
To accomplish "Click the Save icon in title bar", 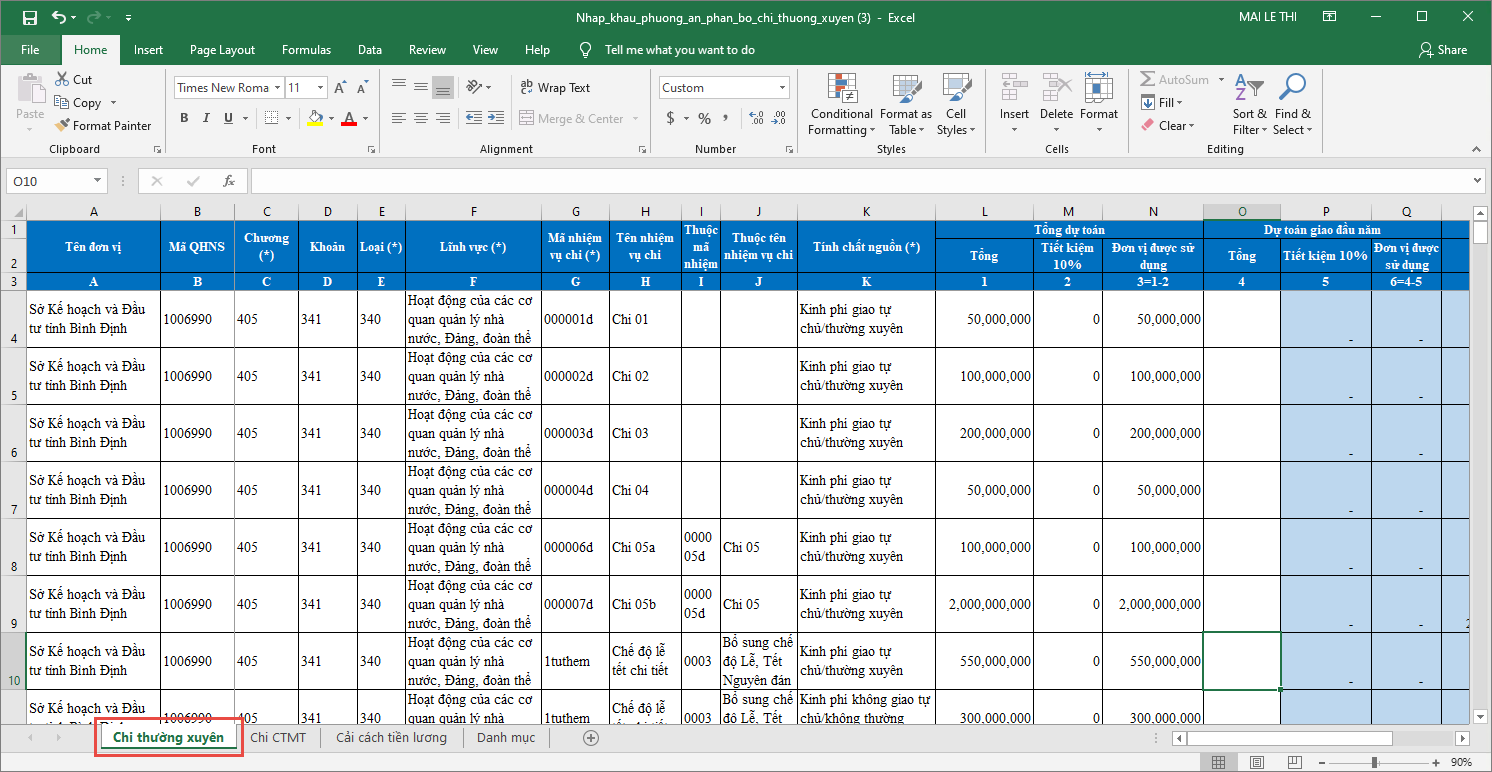I will point(30,17).
